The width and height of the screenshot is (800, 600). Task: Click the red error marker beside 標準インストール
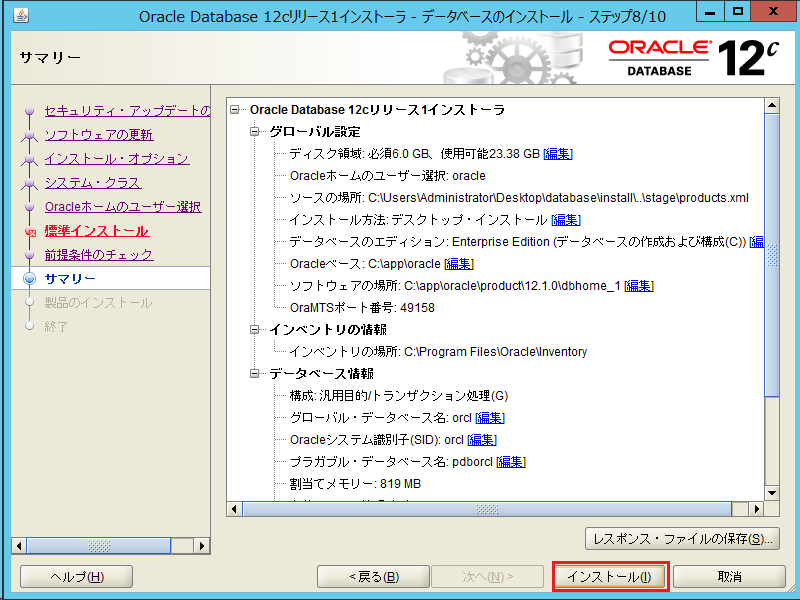[x=31, y=232]
